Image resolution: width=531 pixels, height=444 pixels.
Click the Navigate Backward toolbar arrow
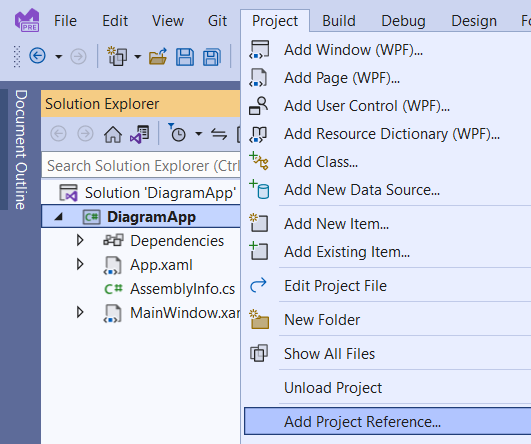37,56
